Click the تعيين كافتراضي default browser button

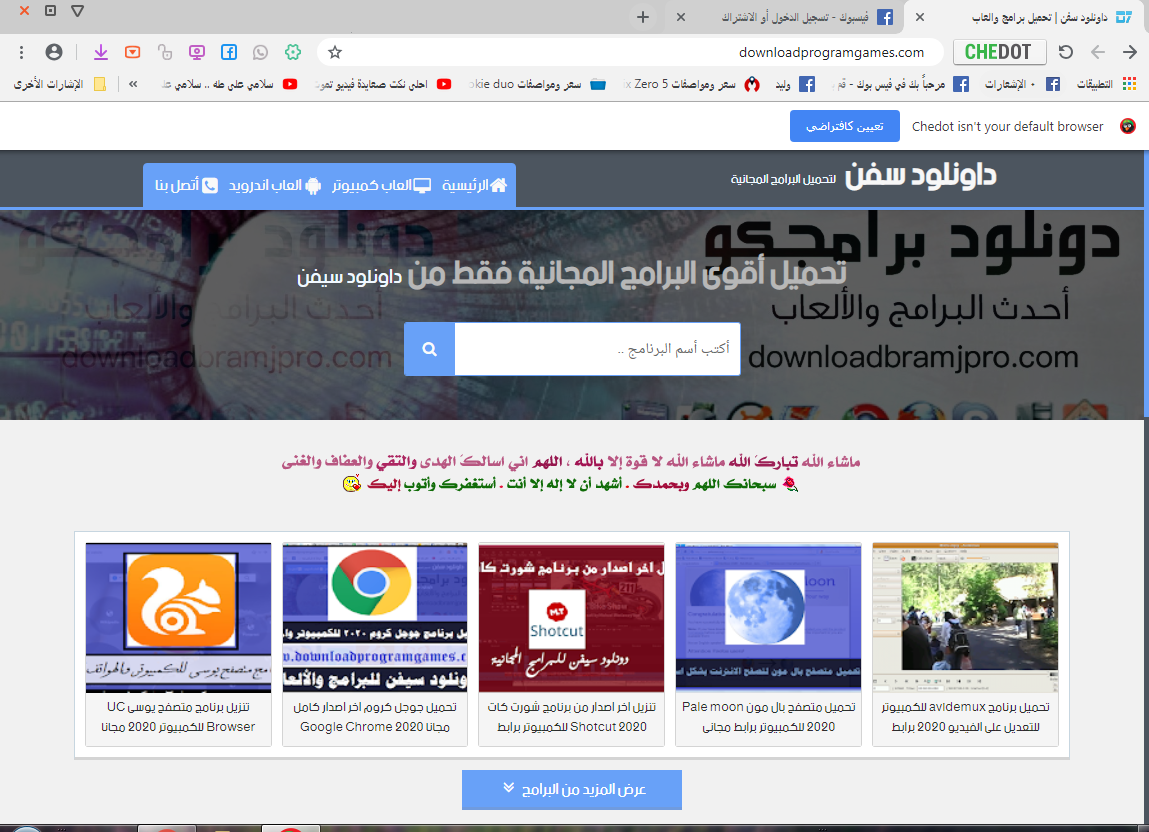click(844, 126)
